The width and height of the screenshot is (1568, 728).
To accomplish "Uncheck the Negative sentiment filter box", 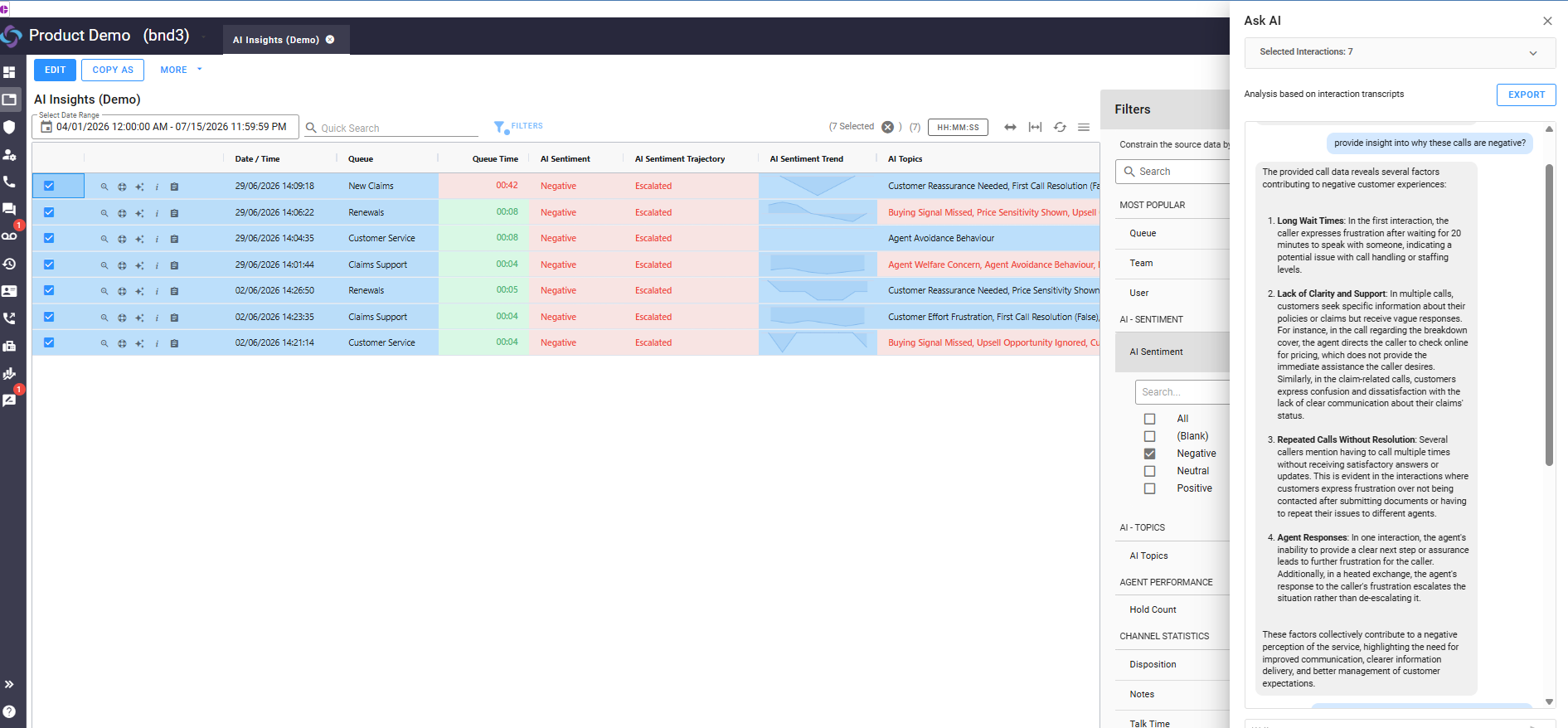I will click(1149, 454).
